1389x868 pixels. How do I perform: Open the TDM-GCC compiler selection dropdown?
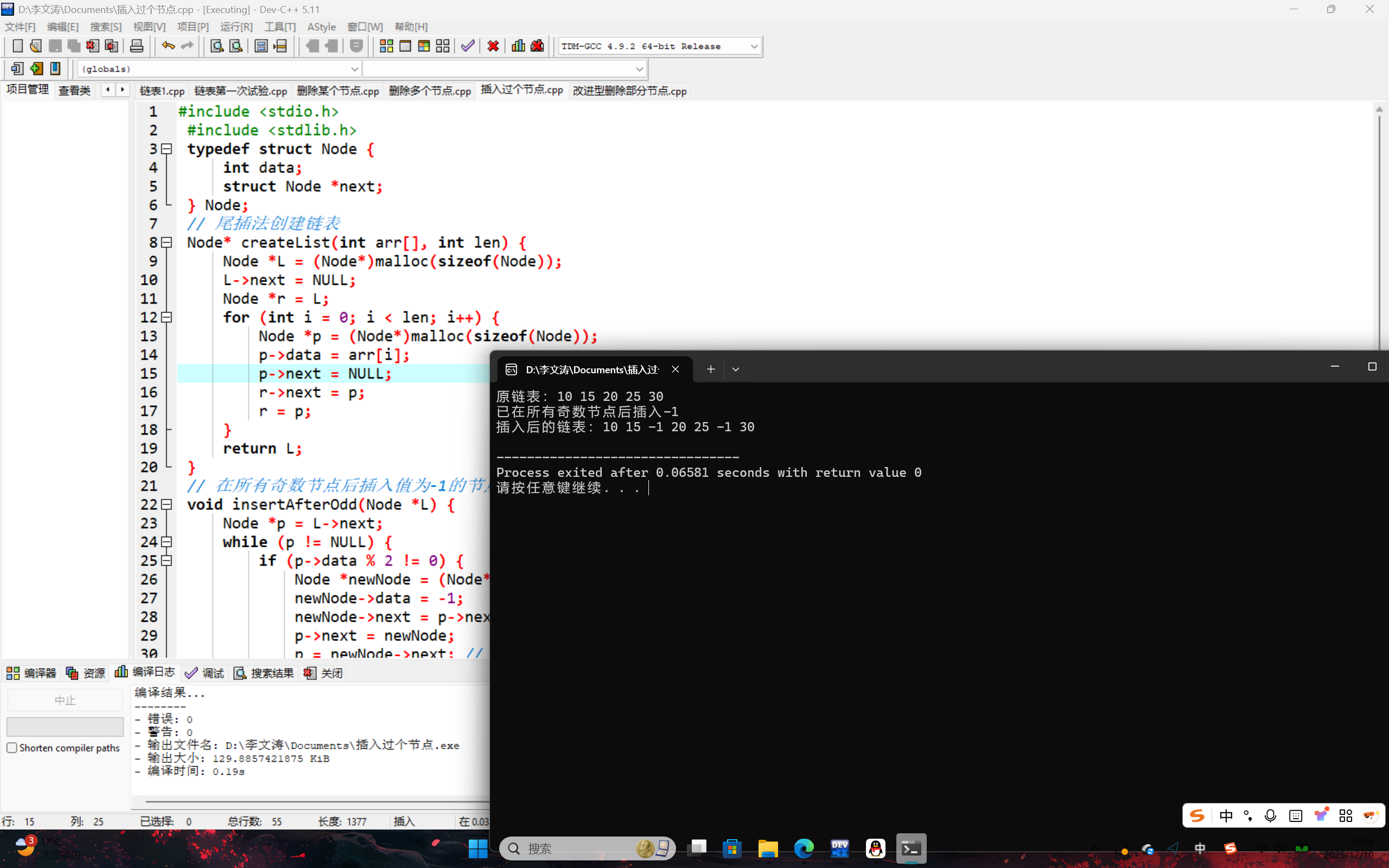click(x=754, y=47)
